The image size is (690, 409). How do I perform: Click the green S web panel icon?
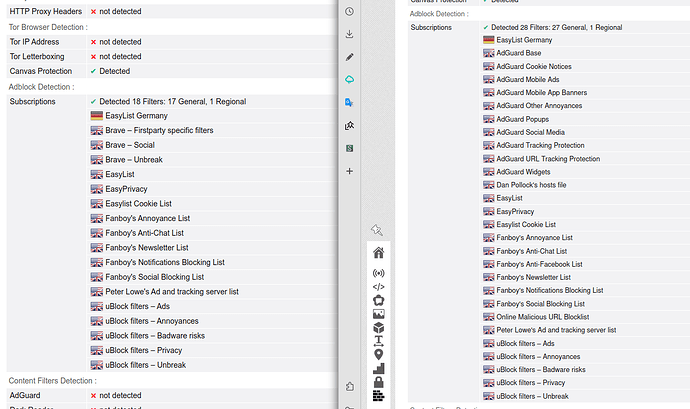349,148
